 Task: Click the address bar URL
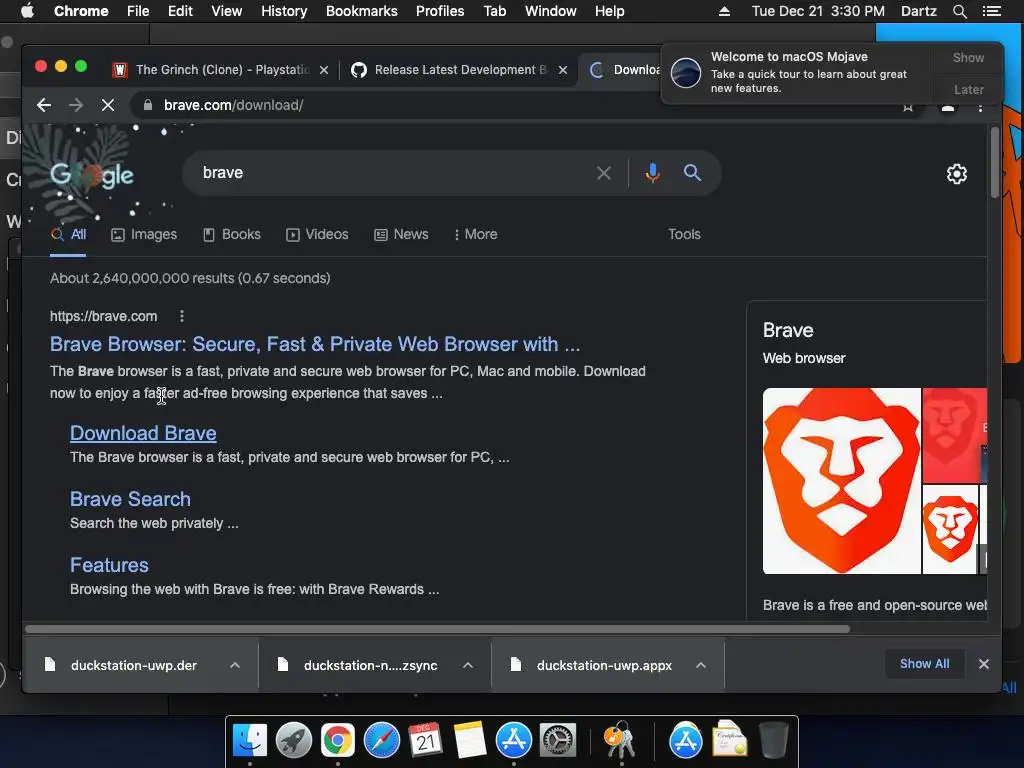[233, 105]
